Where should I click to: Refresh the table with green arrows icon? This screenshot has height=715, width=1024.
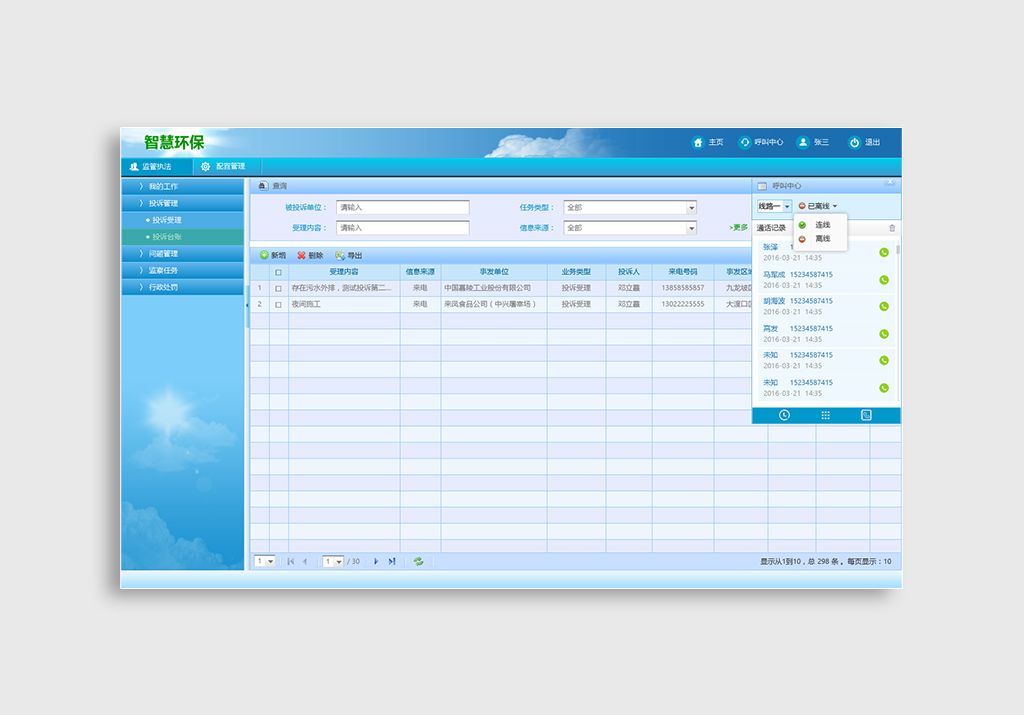[x=418, y=562]
